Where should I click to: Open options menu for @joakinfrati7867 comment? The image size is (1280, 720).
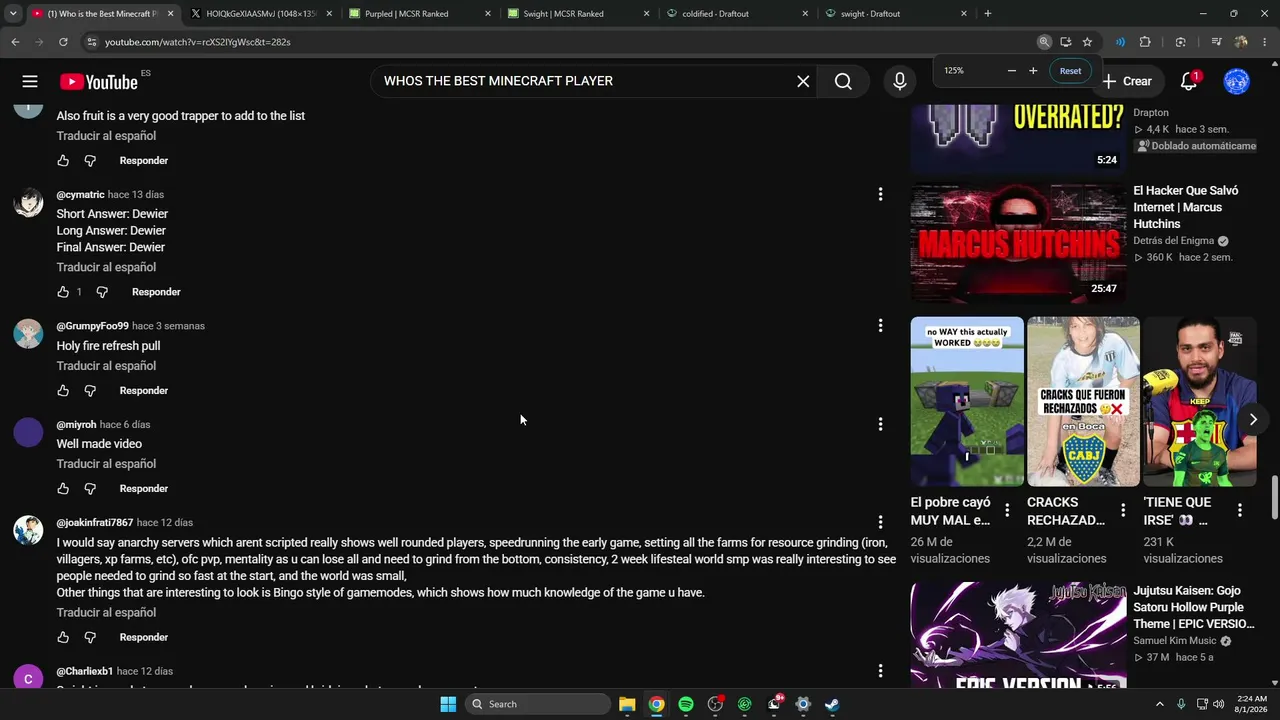click(880, 522)
